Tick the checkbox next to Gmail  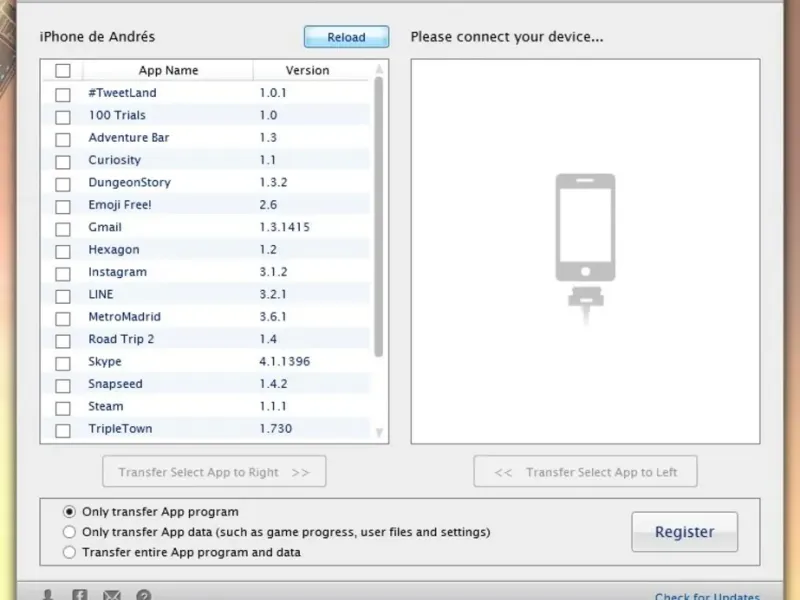[x=63, y=229]
